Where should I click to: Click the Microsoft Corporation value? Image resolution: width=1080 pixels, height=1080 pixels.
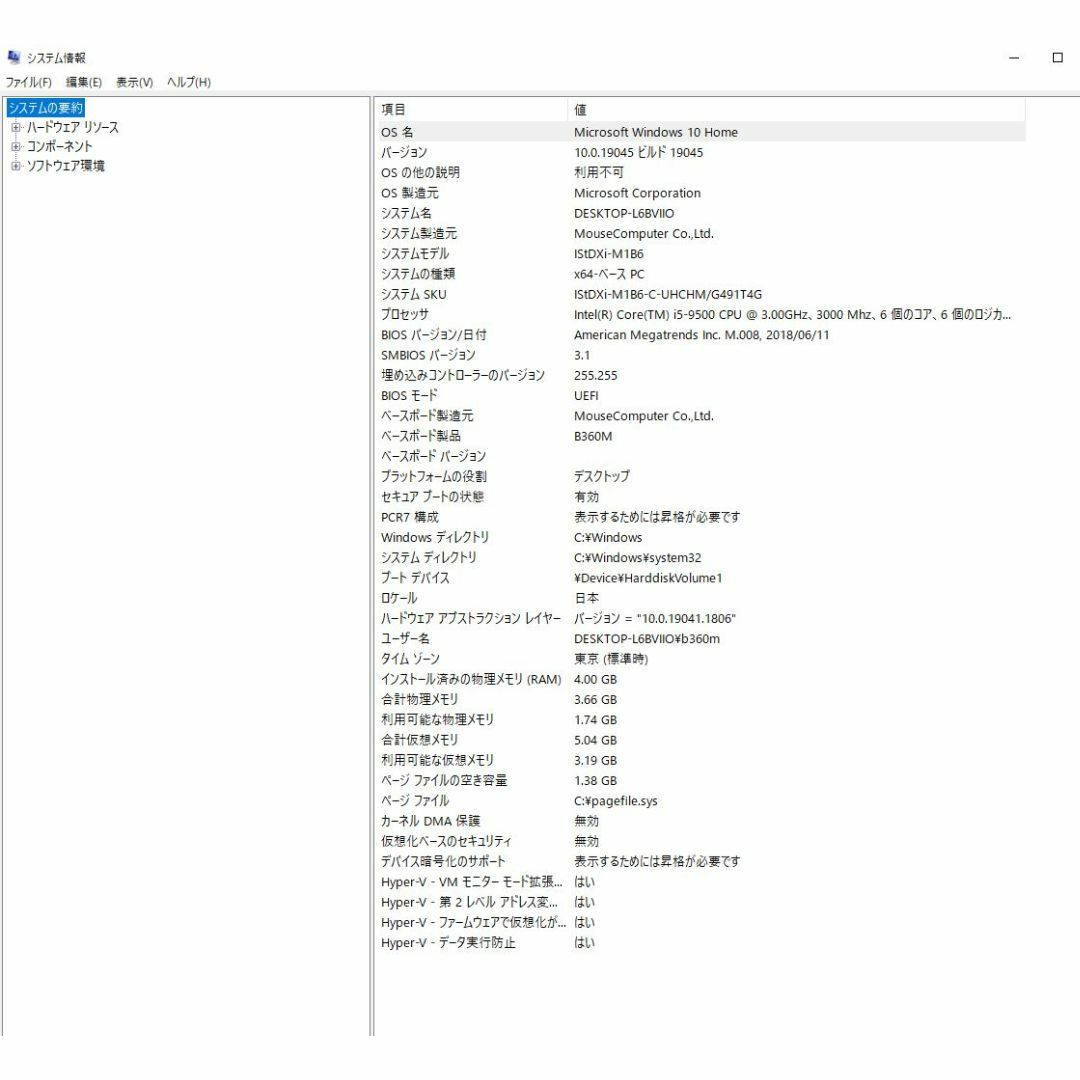(x=637, y=193)
